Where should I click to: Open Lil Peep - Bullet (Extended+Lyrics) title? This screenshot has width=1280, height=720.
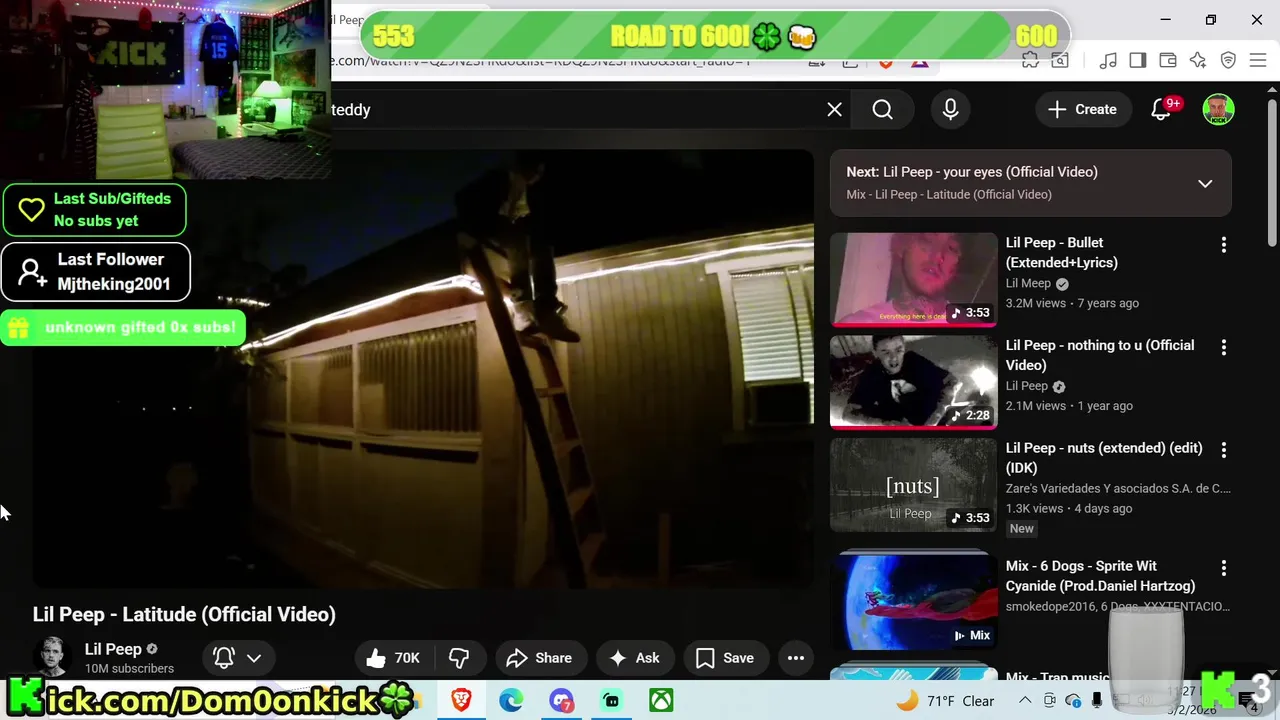click(x=1062, y=253)
